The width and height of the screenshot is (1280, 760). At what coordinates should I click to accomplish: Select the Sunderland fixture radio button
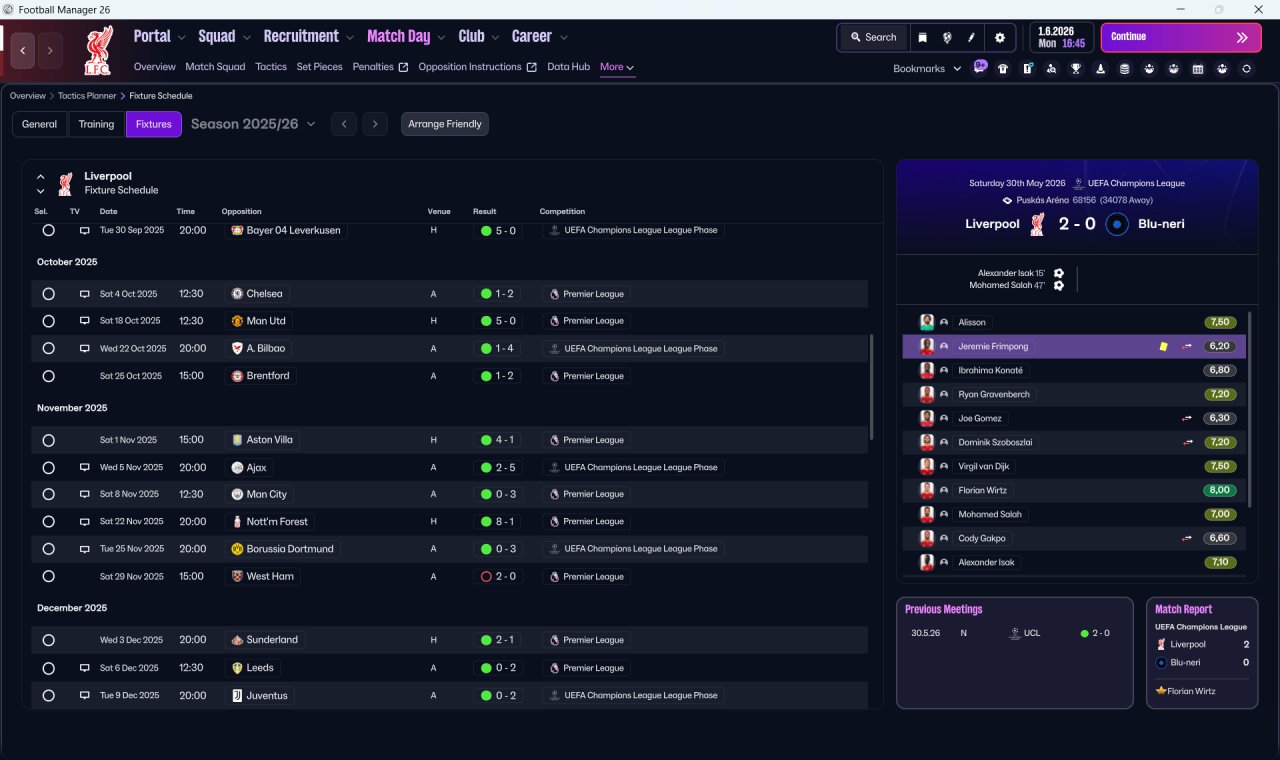48,640
